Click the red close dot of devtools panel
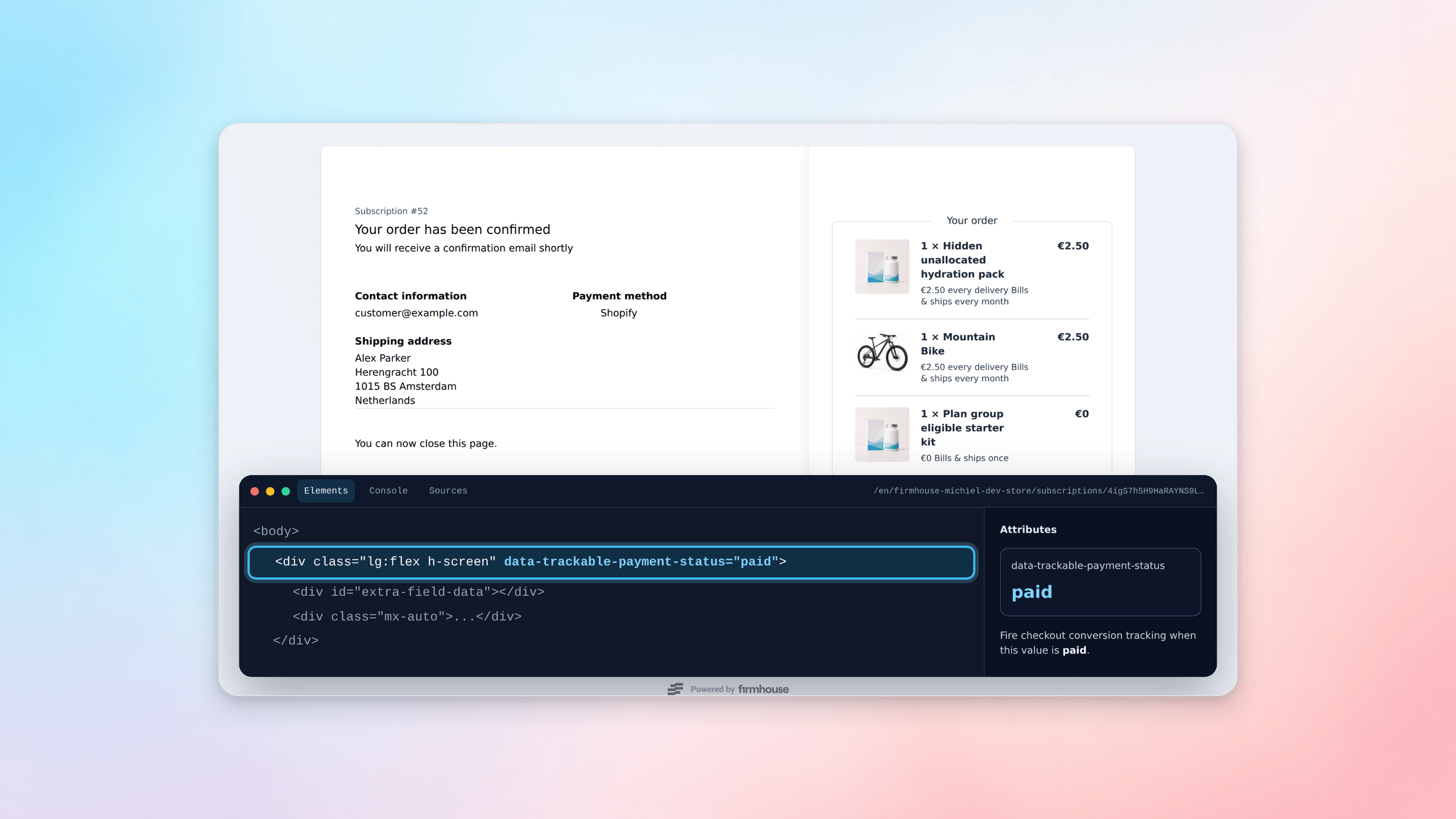 [254, 491]
